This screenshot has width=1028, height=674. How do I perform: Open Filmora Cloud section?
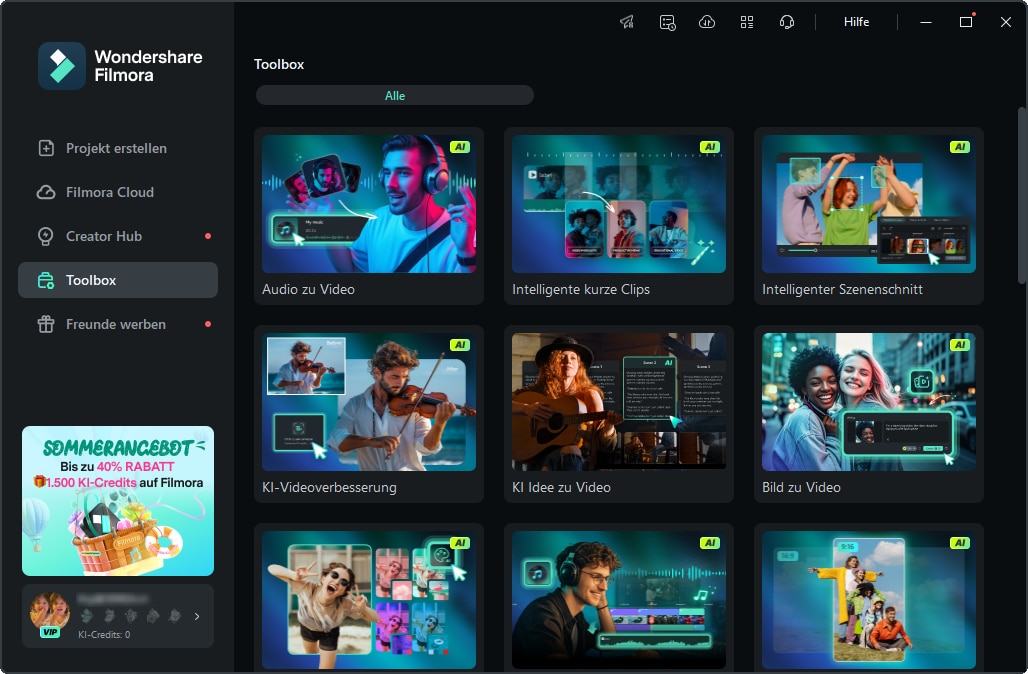click(118, 192)
